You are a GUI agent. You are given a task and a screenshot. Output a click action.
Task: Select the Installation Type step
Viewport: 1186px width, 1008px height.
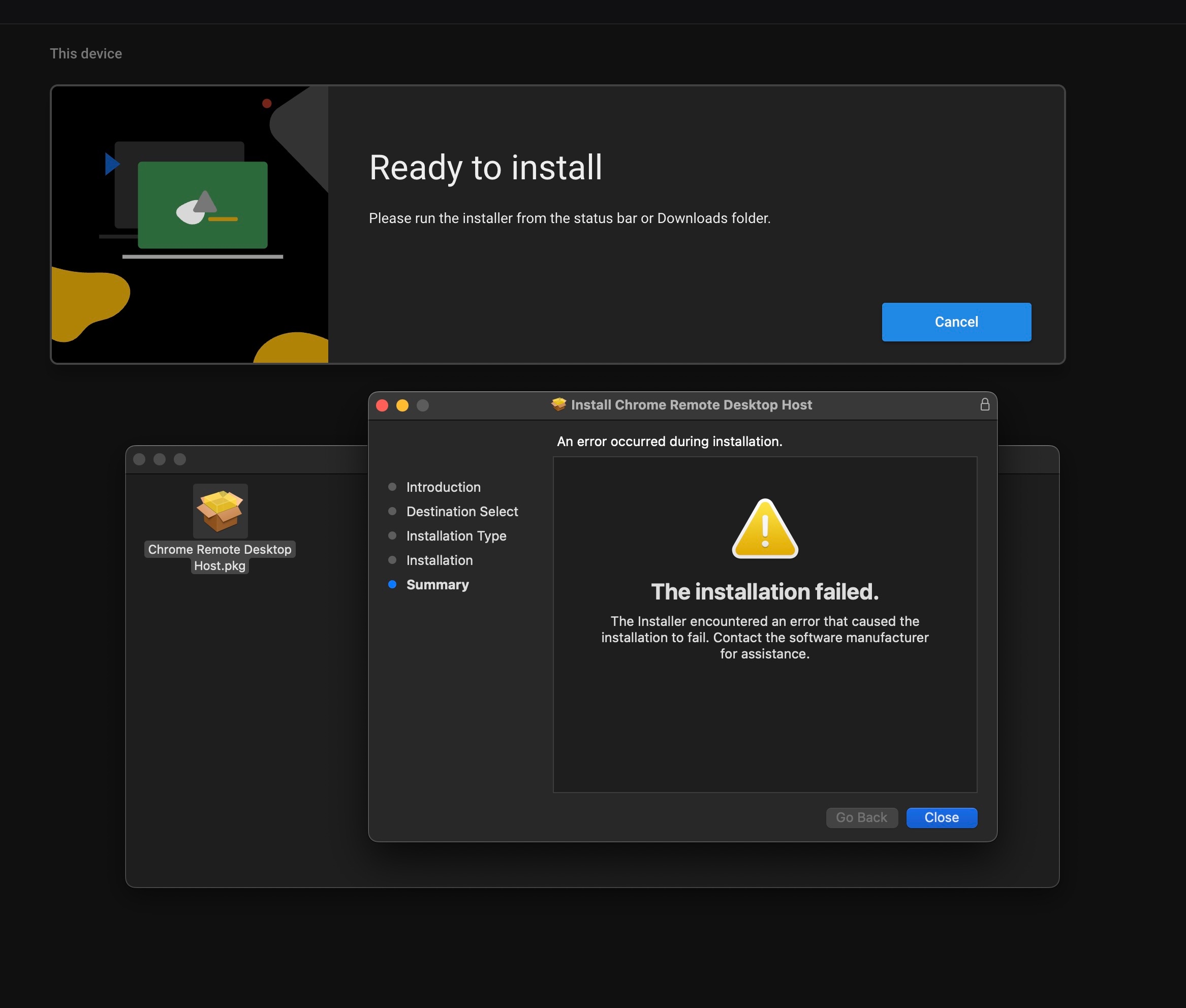click(x=456, y=536)
